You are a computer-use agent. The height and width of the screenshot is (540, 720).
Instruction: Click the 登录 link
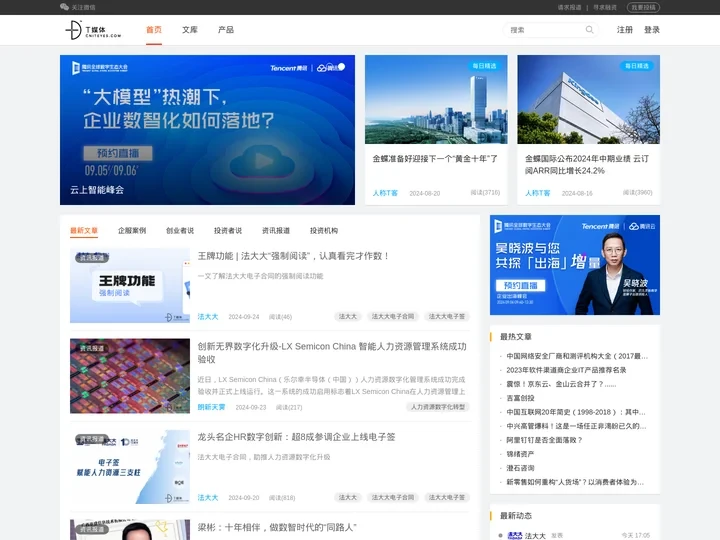(652, 30)
